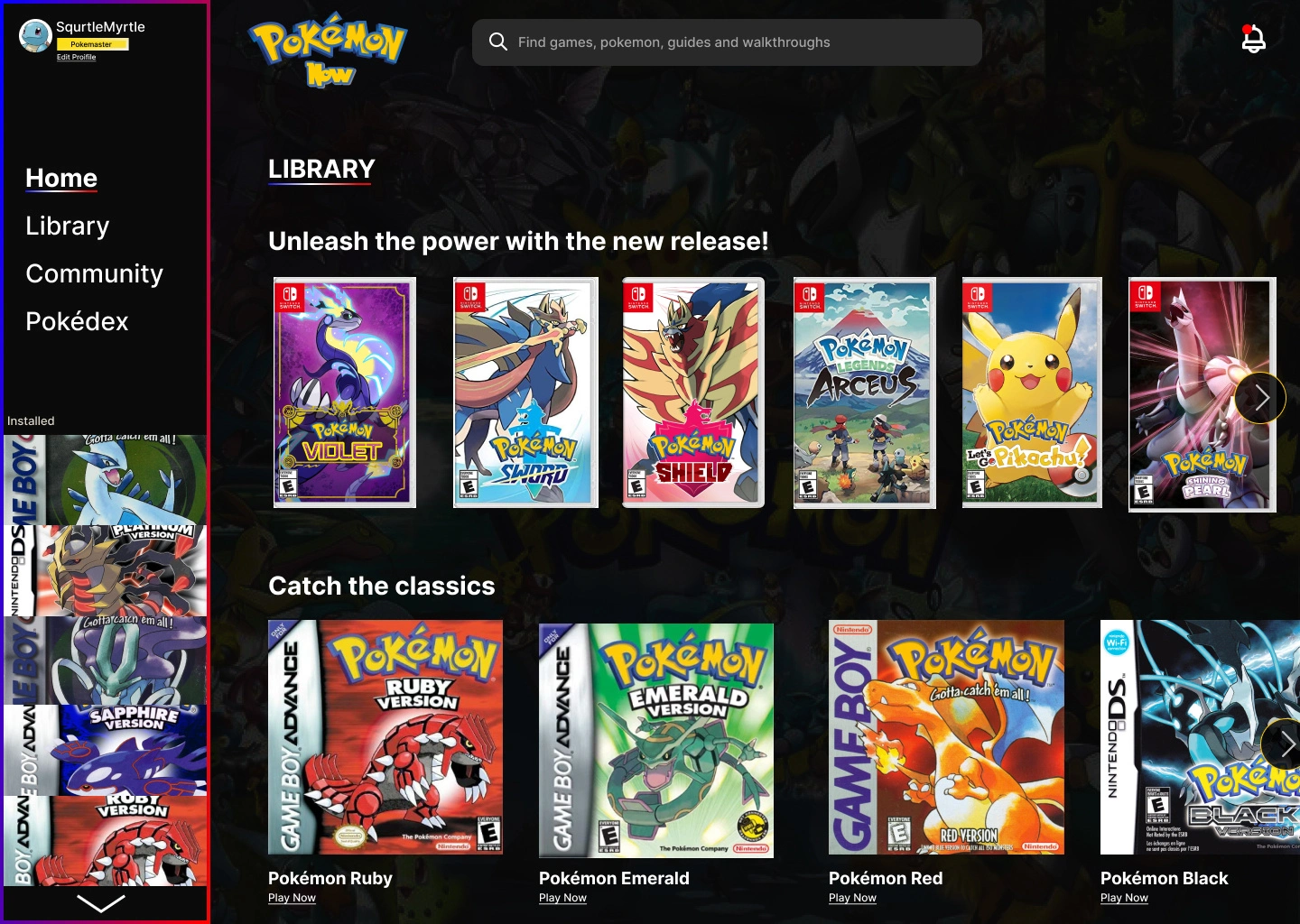Image resolution: width=1300 pixels, height=924 pixels.
Task: Show next new releases with arrow
Action: (x=1260, y=398)
